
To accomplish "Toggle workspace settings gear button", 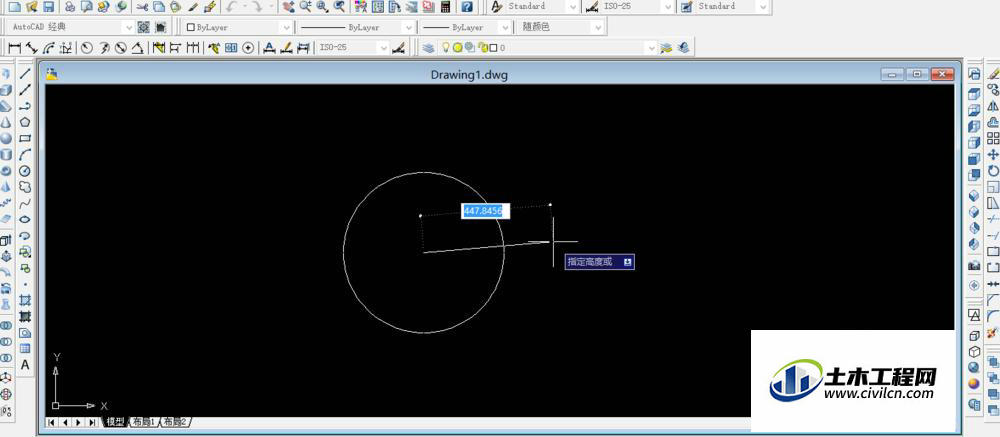I will (143, 27).
